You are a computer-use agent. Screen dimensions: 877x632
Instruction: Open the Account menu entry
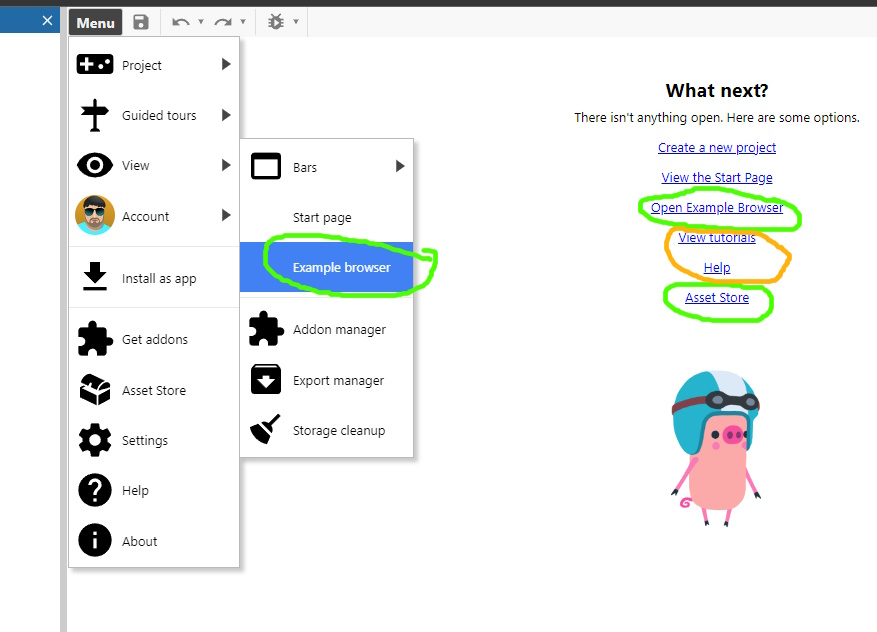coord(154,216)
